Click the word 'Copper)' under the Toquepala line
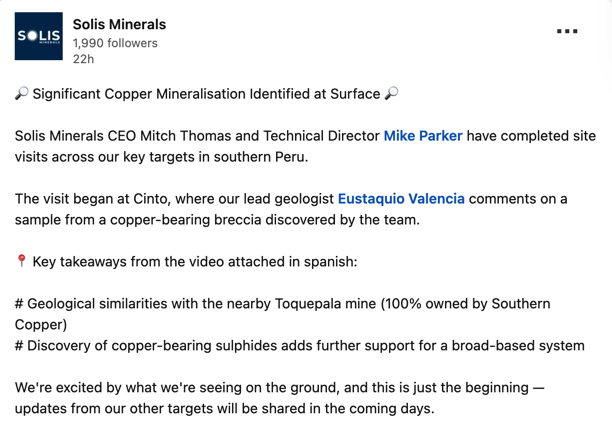The width and height of the screenshot is (612, 440). [x=41, y=325]
